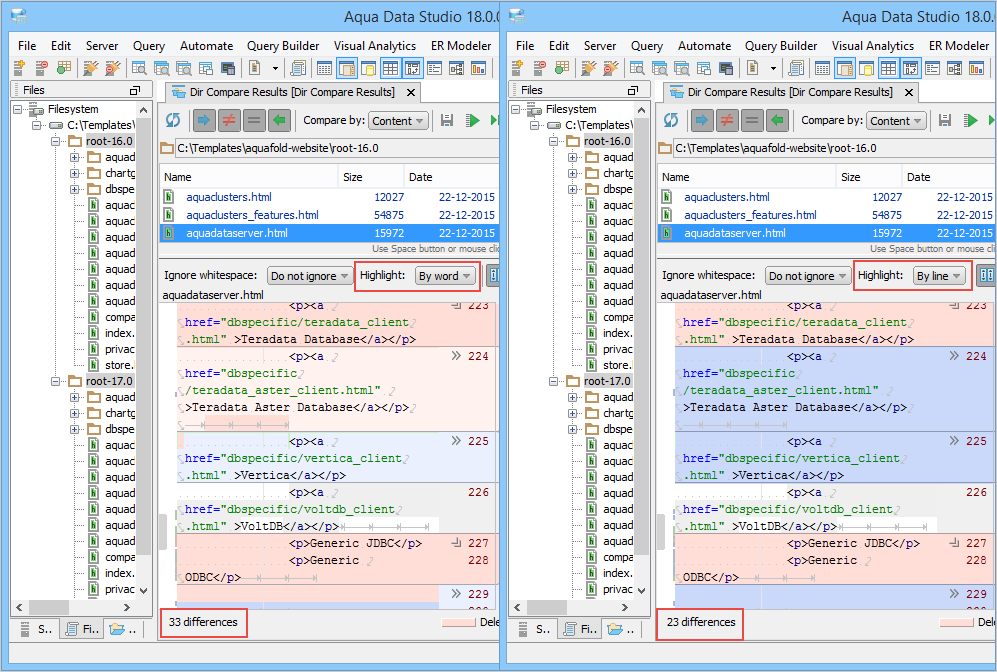
Task: Close the Dir Compare Results tab, left window
Action: point(410,92)
